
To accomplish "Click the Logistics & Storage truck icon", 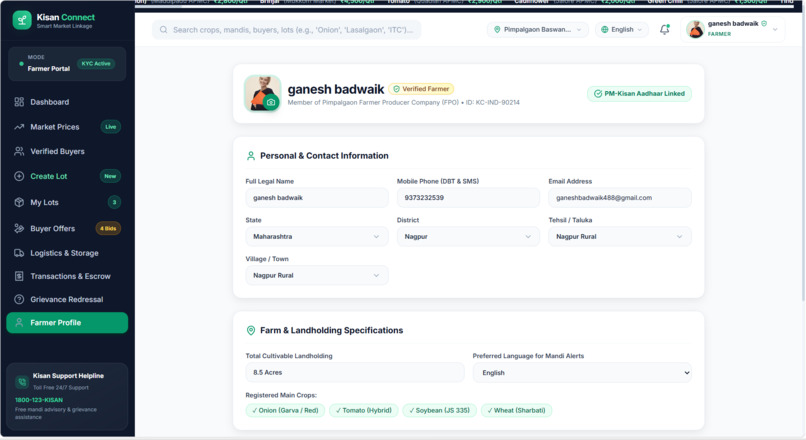I will pyautogui.click(x=19, y=253).
